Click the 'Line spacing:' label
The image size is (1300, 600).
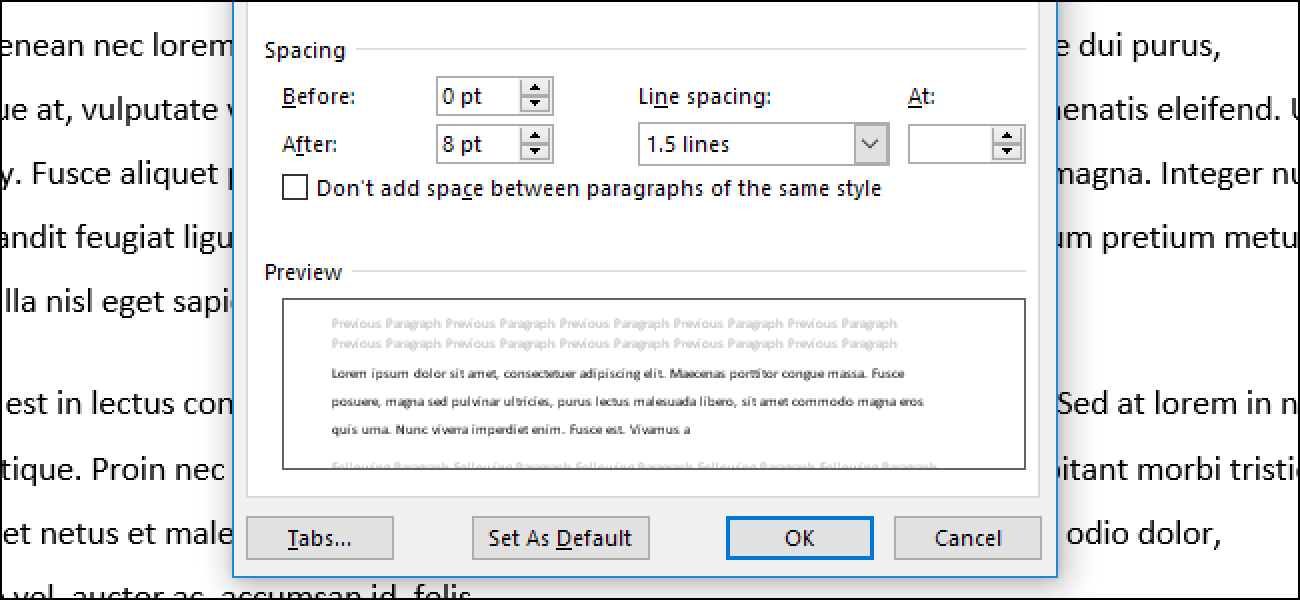tap(704, 97)
